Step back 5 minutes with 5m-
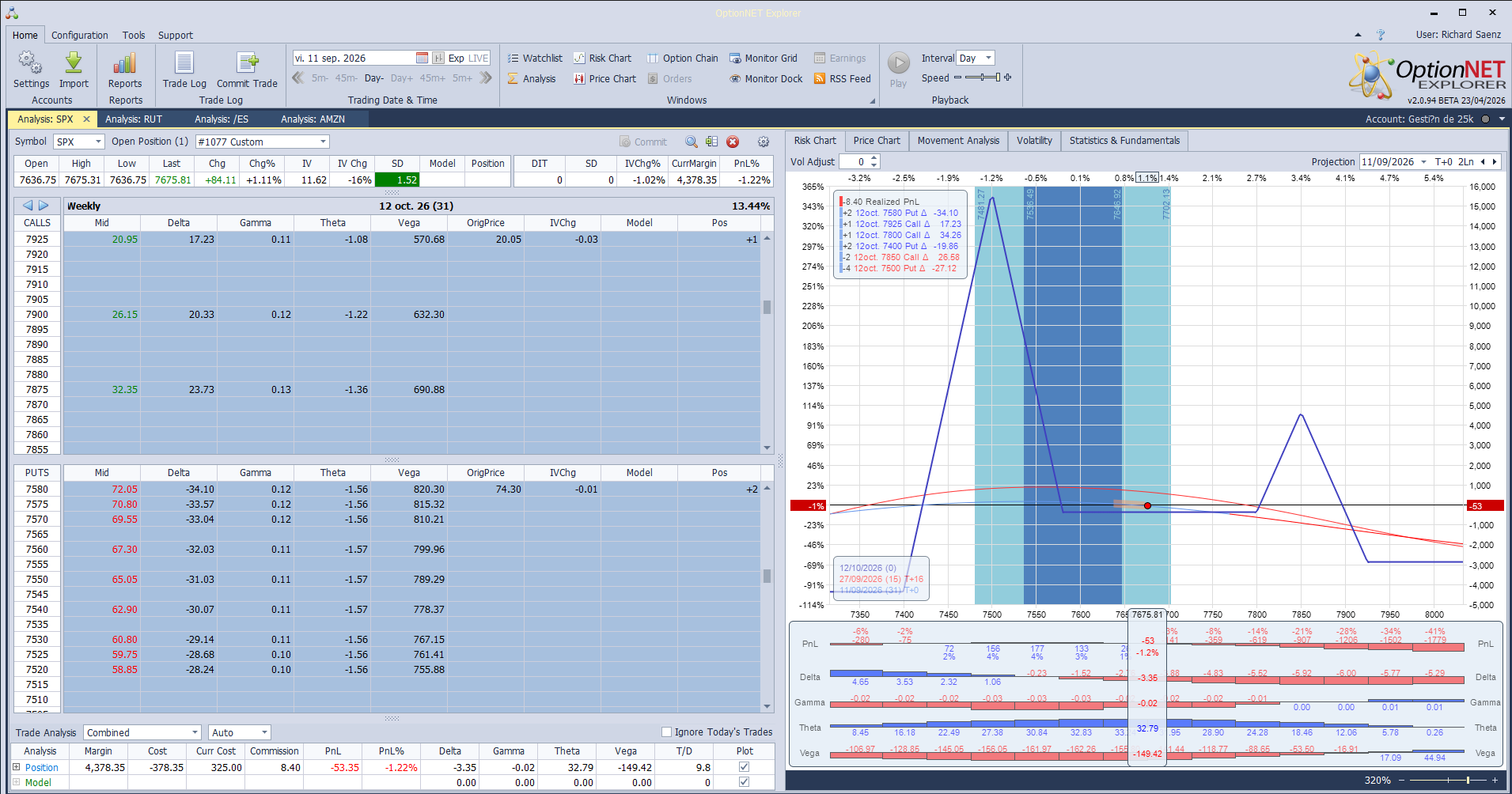Screen dimensions: 1512x794 pos(320,78)
